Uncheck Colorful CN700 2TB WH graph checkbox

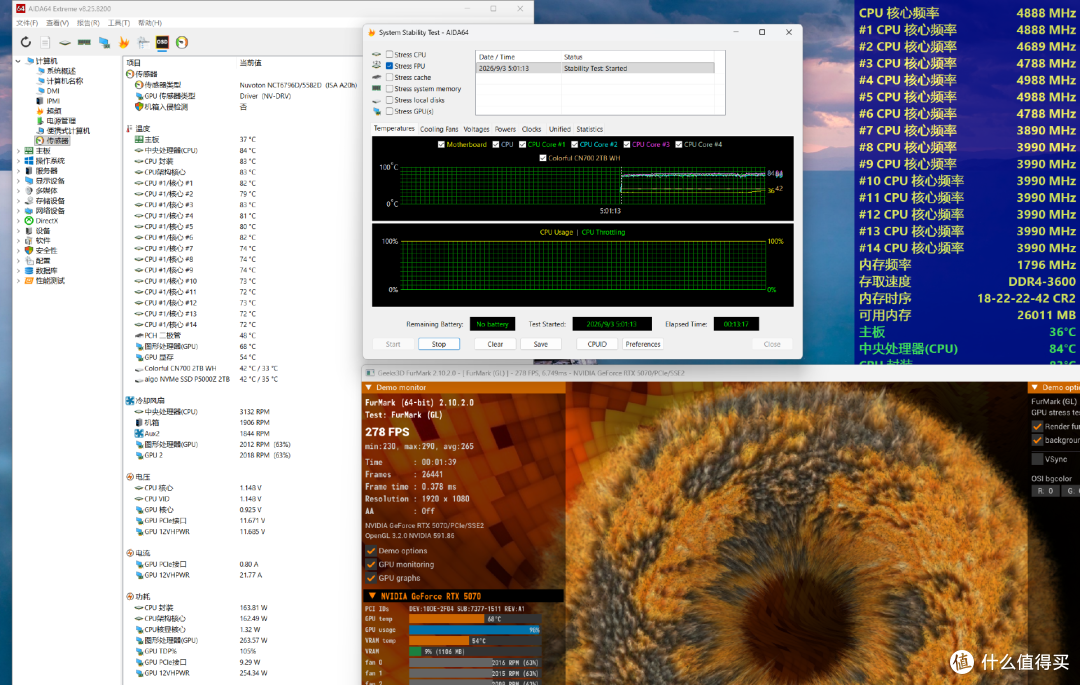543,158
